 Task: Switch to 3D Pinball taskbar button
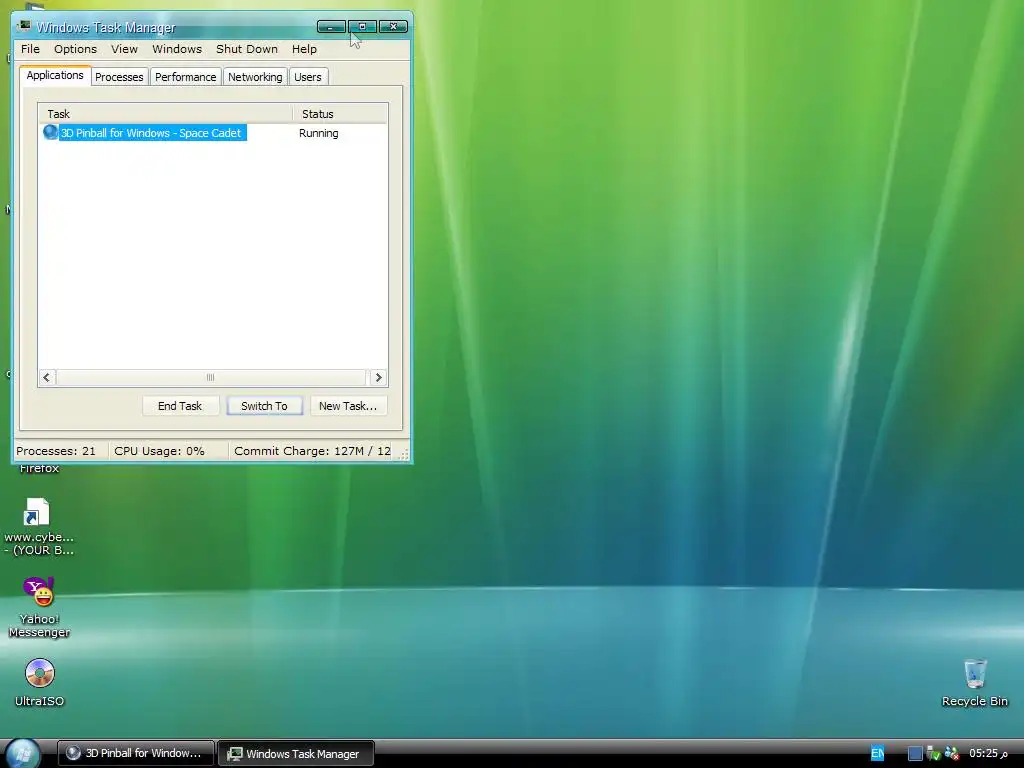coord(136,753)
